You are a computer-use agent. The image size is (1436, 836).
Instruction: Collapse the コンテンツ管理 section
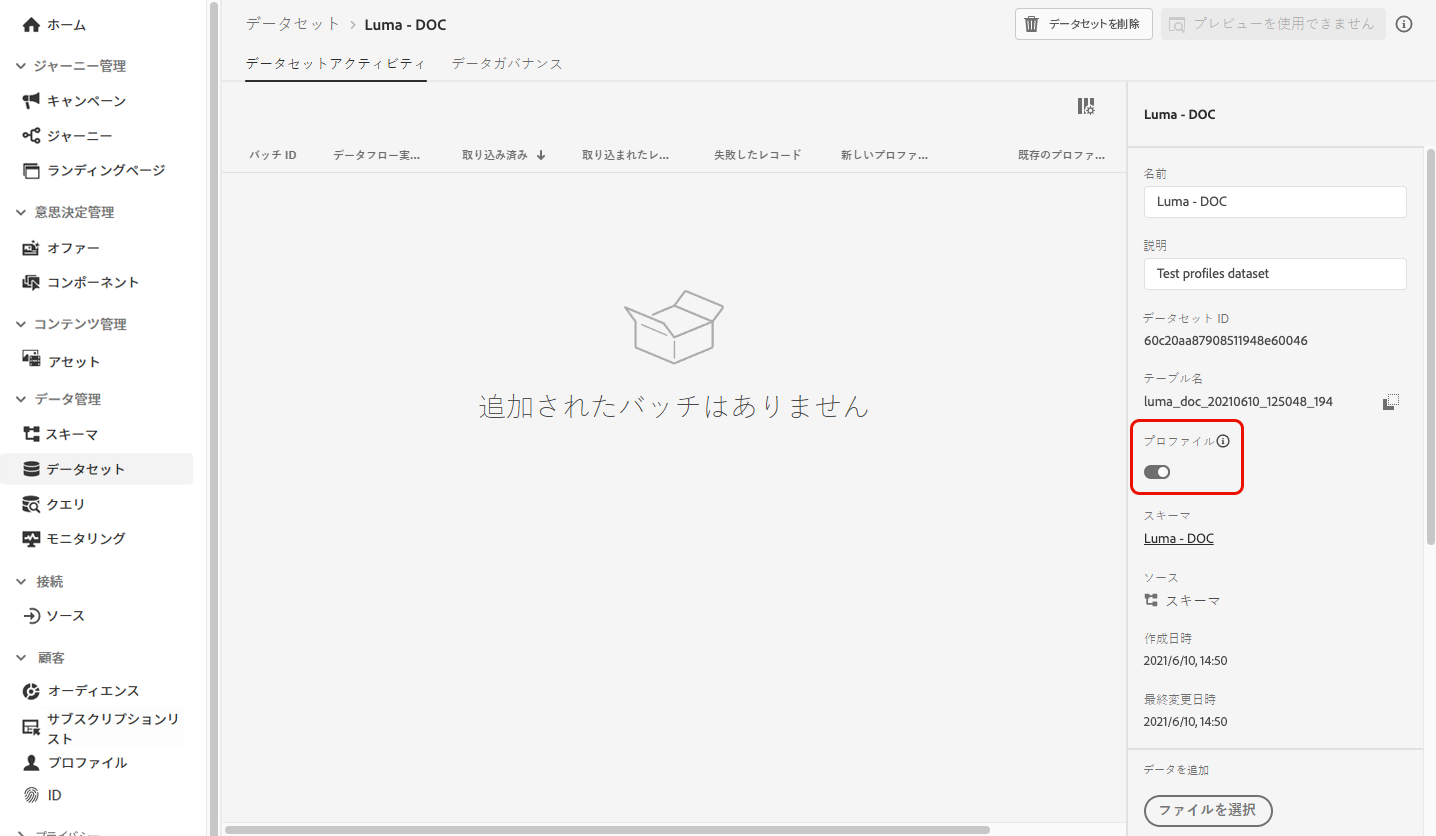coord(22,324)
